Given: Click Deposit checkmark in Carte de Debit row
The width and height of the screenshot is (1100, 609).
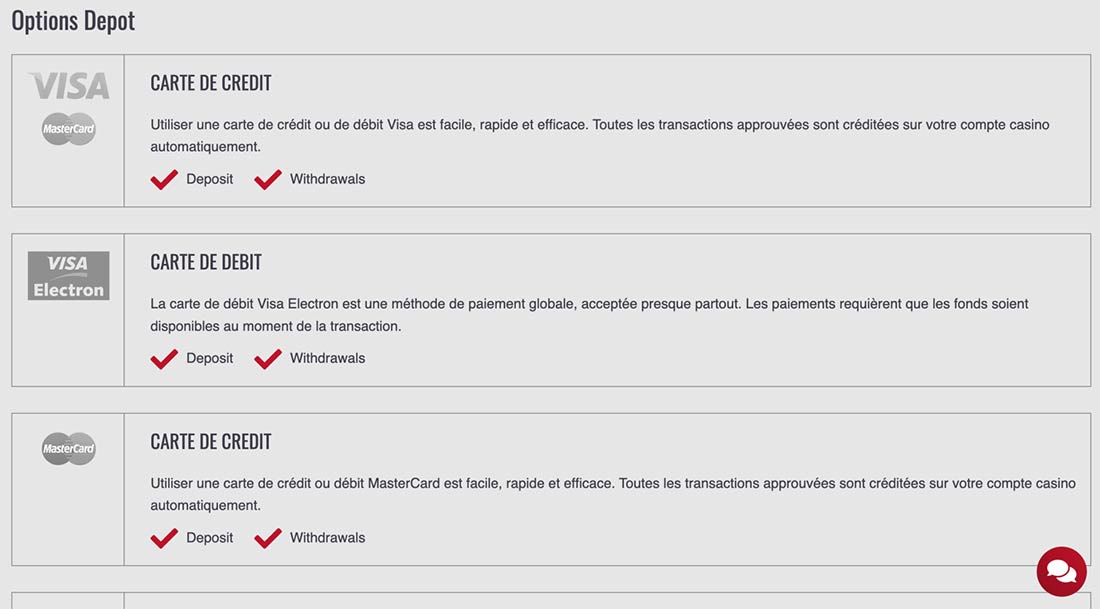Looking at the screenshot, I should [x=164, y=359].
